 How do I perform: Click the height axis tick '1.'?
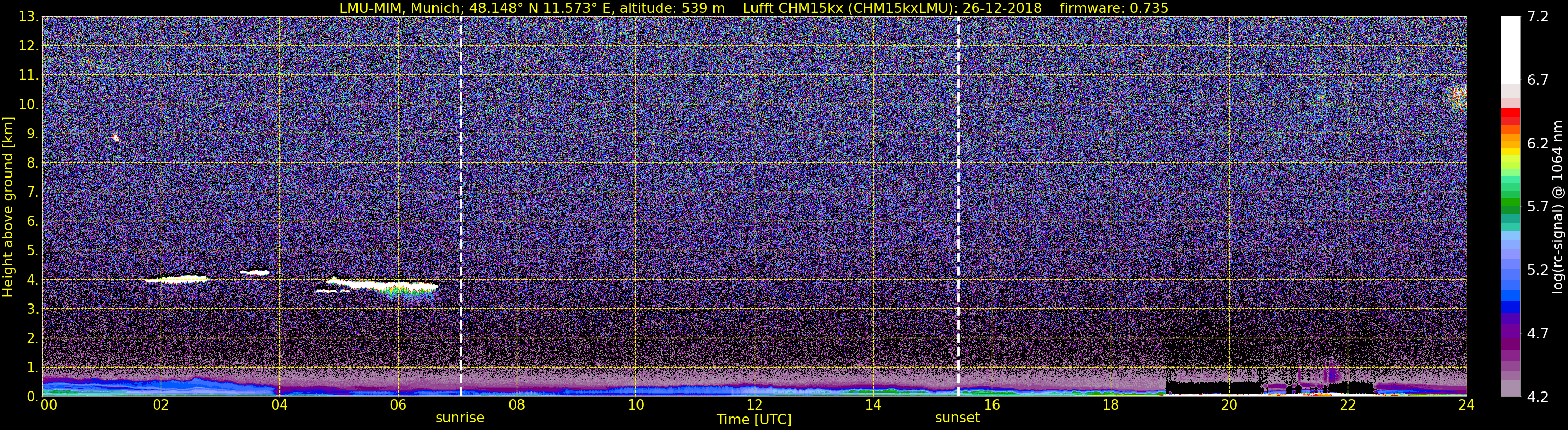point(32,367)
